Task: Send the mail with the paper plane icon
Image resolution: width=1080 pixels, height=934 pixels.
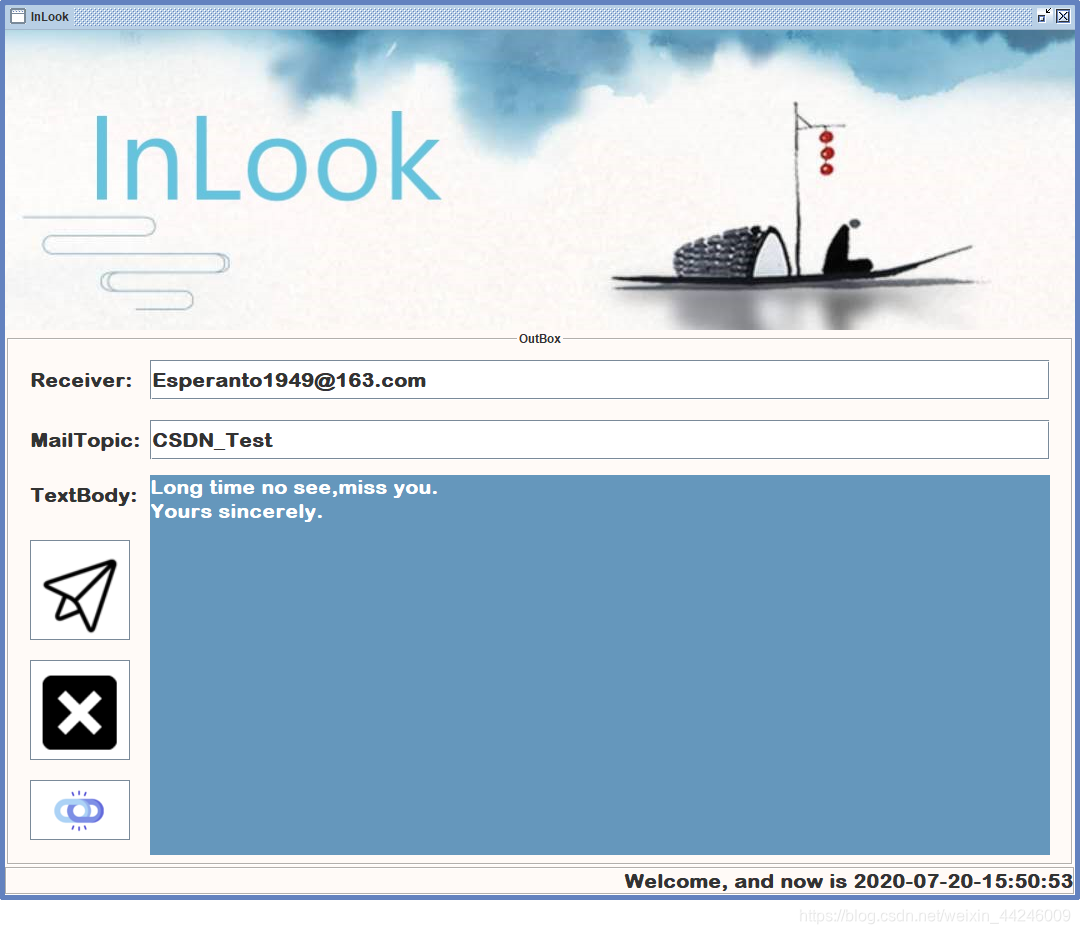Action: point(80,590)
